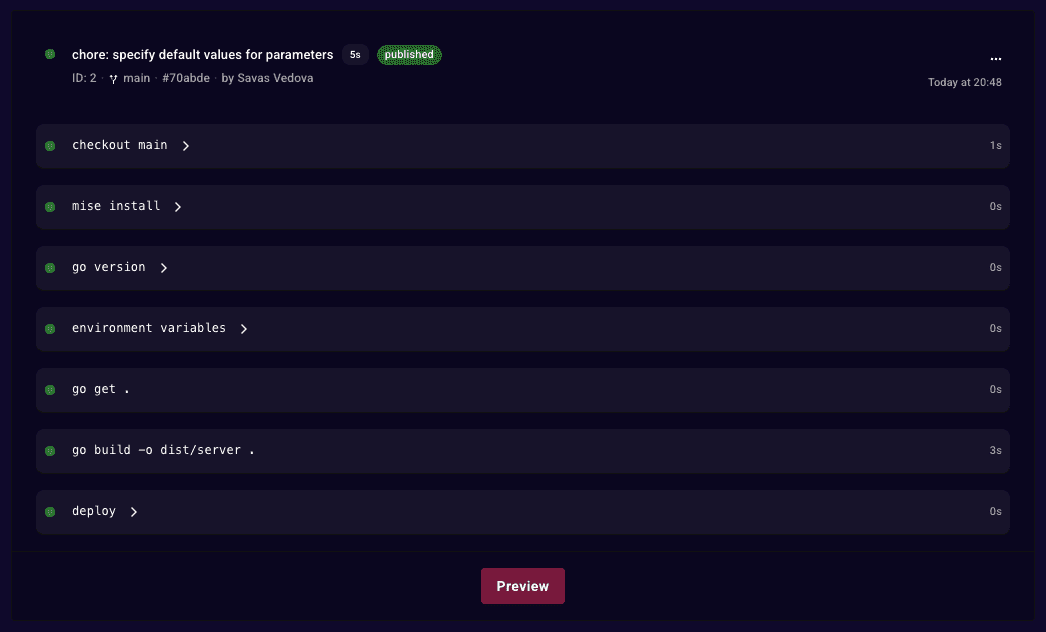This screenshot has height=632, width=1046.
Task: Select the go get . step row
Action: [523, 390]
